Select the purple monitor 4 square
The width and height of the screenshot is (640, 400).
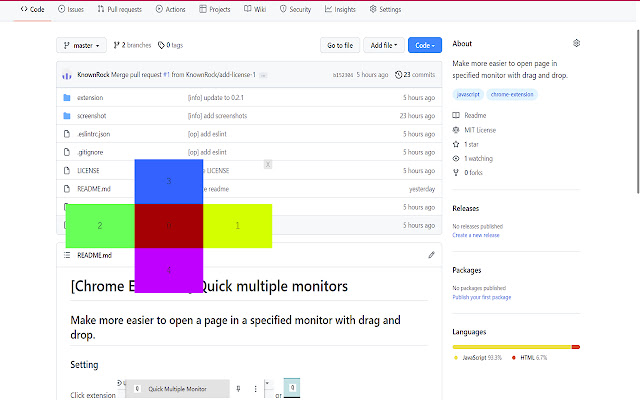(x=169, y=270)
